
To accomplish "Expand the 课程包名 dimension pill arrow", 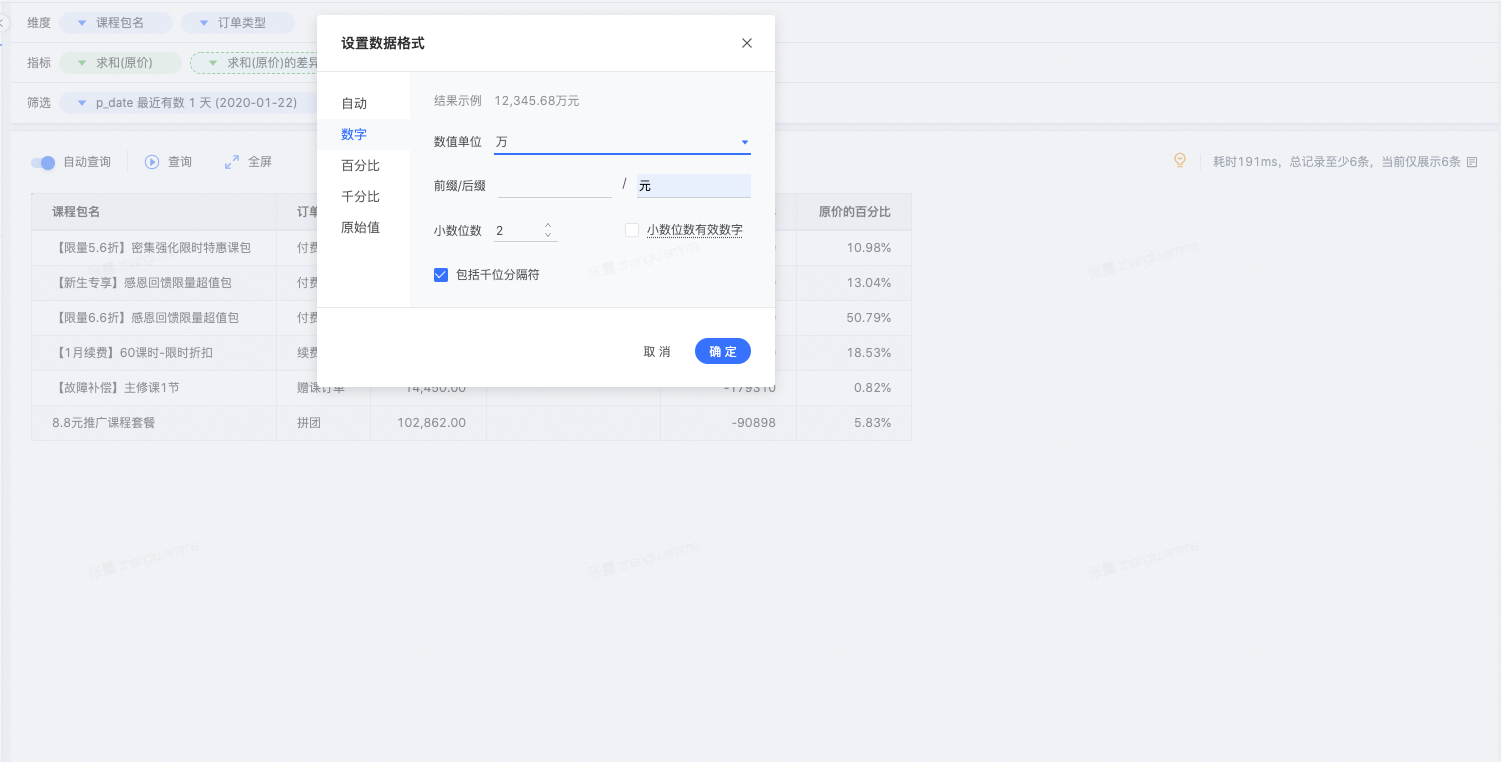I will pyautogui.click(x=81, y=23).
